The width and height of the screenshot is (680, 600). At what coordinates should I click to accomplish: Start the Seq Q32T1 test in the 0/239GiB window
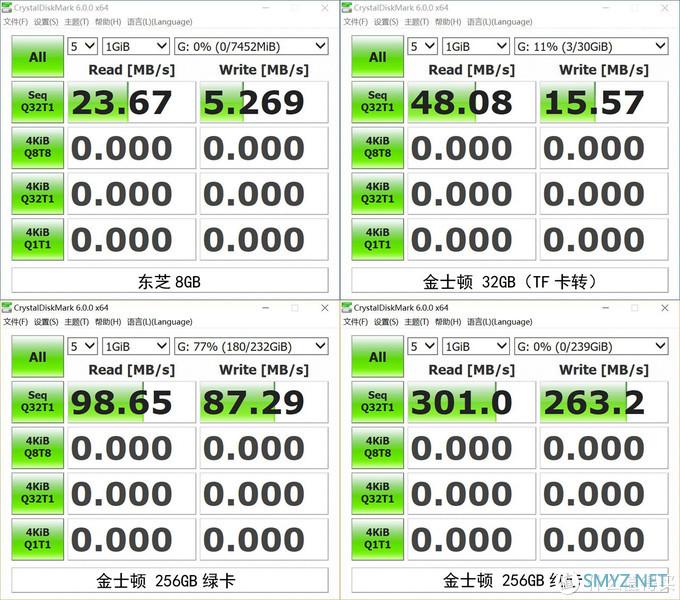(x=378, y=402)
